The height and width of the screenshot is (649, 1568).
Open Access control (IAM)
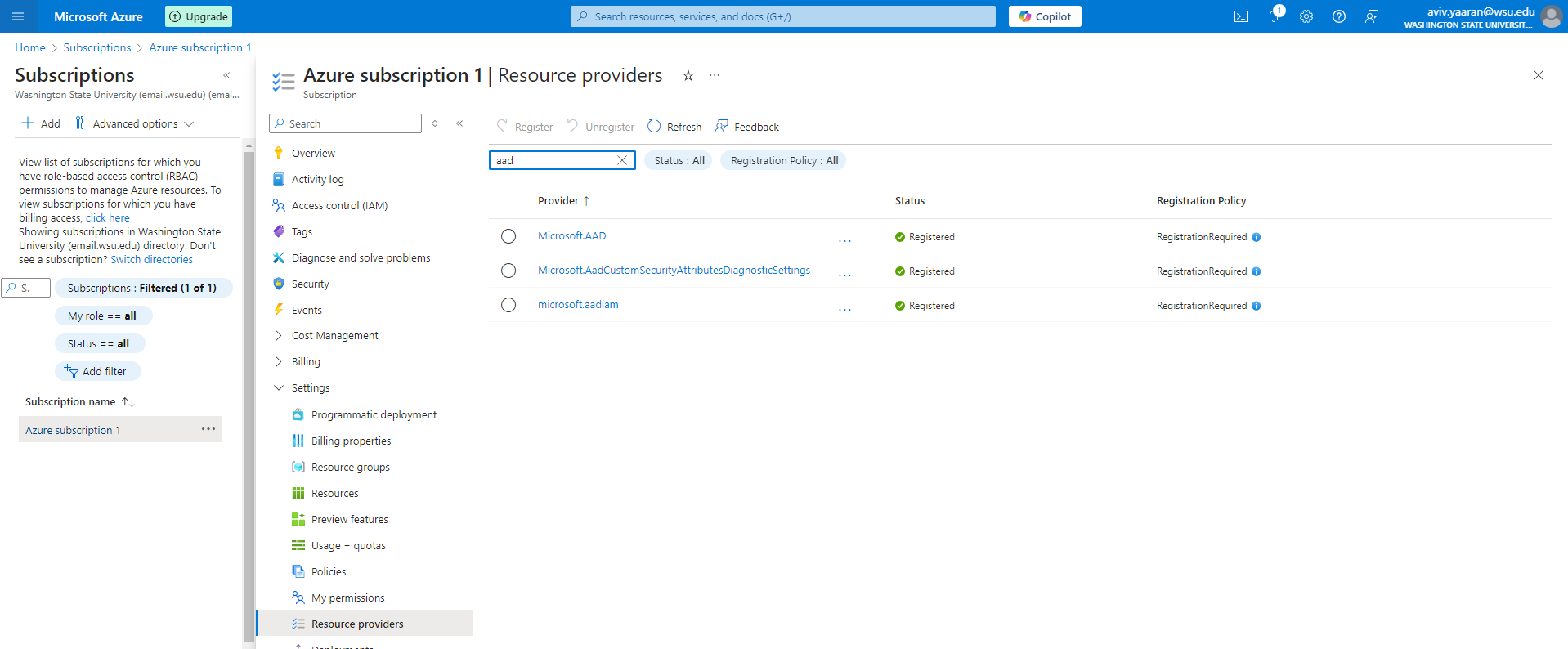coord(339,205)
